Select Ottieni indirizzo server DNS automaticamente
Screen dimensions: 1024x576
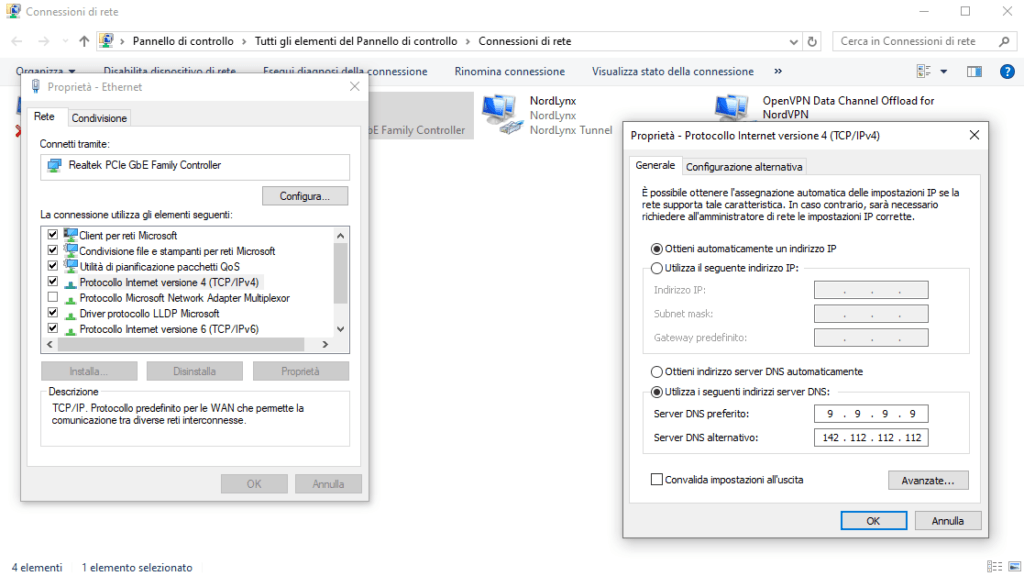pyautogui.click(x=657, y=372)
